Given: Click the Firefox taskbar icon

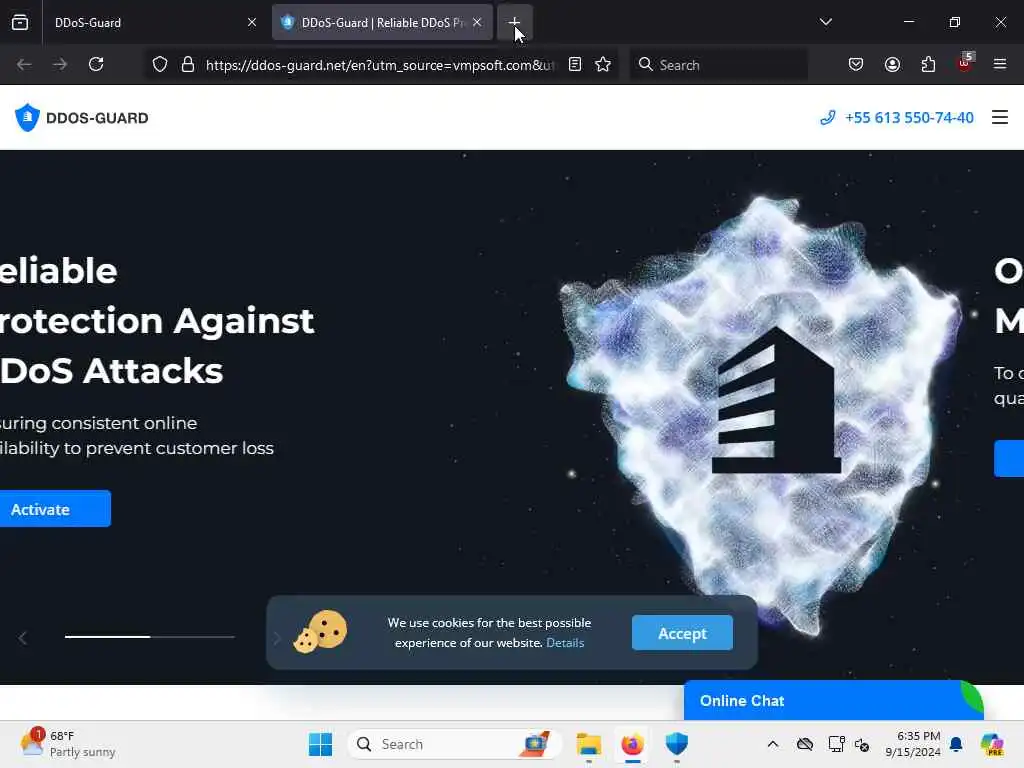Looking at the screenshot, I should (x=632, y=744).
